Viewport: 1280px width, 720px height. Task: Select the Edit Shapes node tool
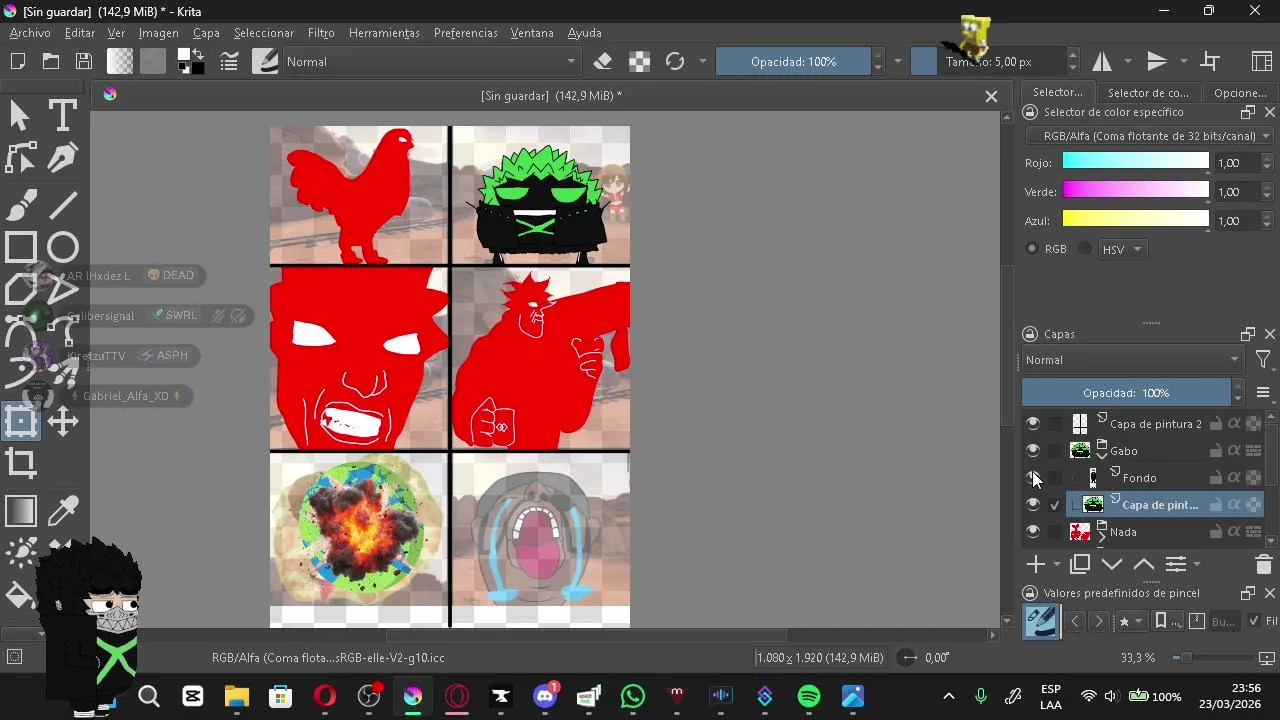click(x=20, y=158)
